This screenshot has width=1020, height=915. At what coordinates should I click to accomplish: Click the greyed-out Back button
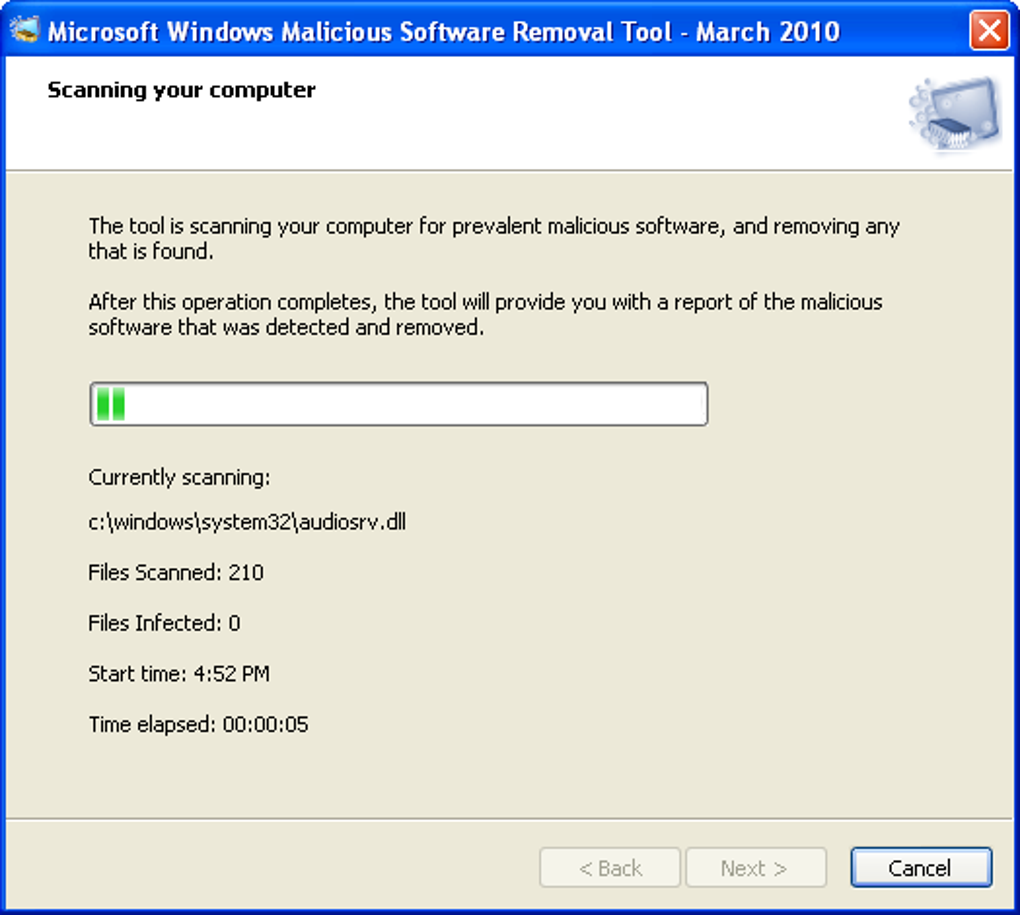pos(610,868)
